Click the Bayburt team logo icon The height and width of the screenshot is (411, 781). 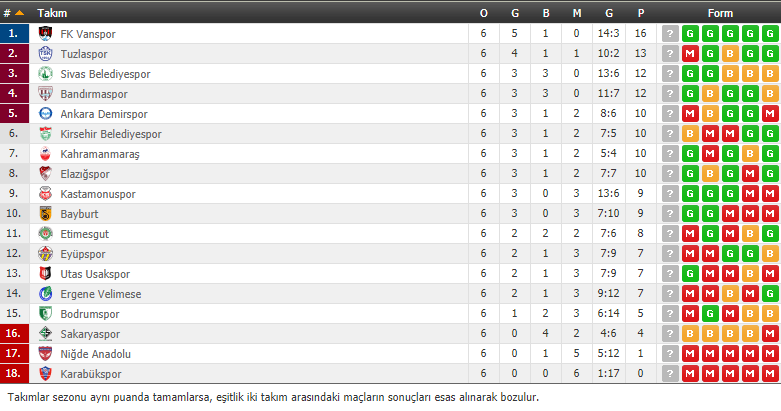pos(45,213)
